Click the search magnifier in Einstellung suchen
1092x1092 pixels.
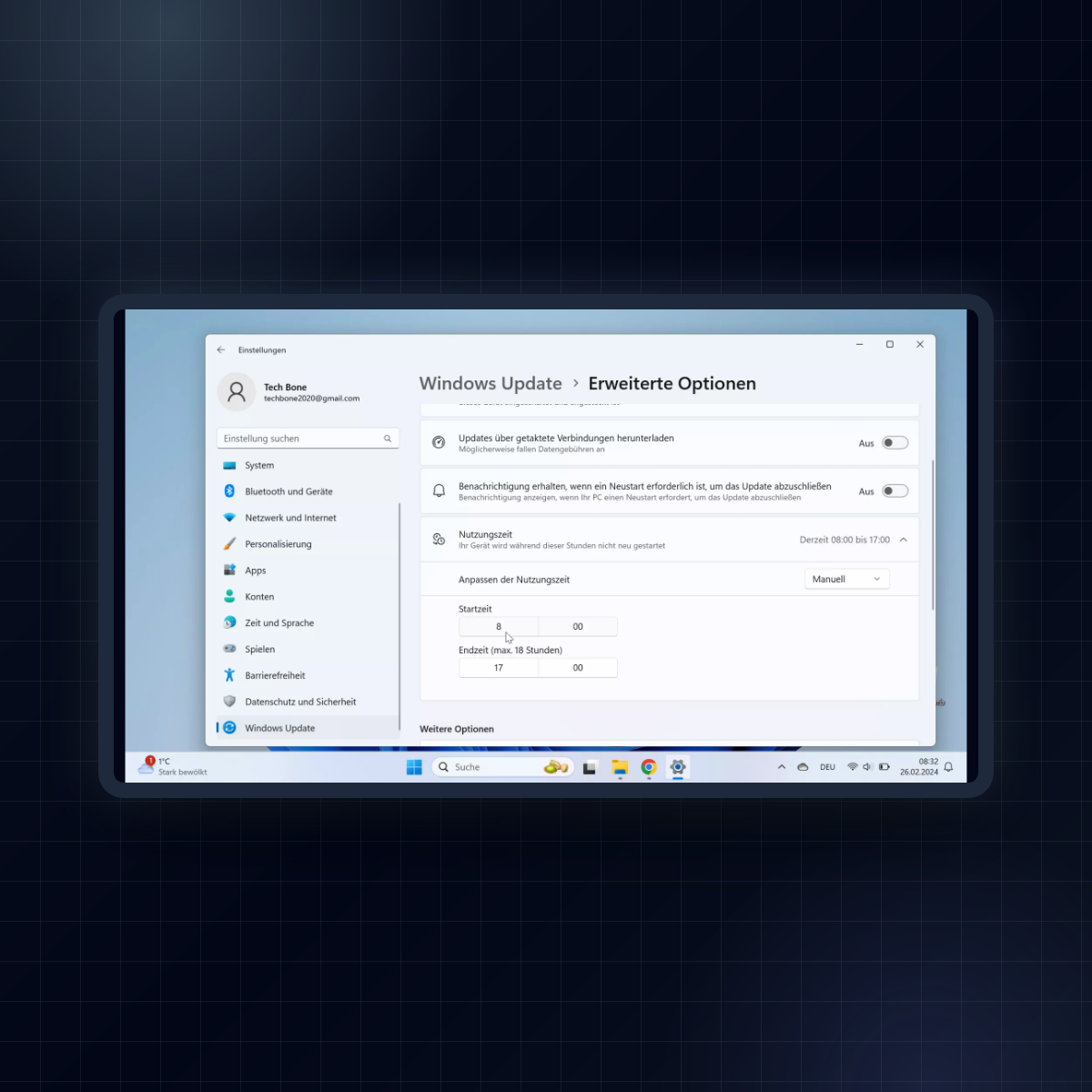coord(388,439)
